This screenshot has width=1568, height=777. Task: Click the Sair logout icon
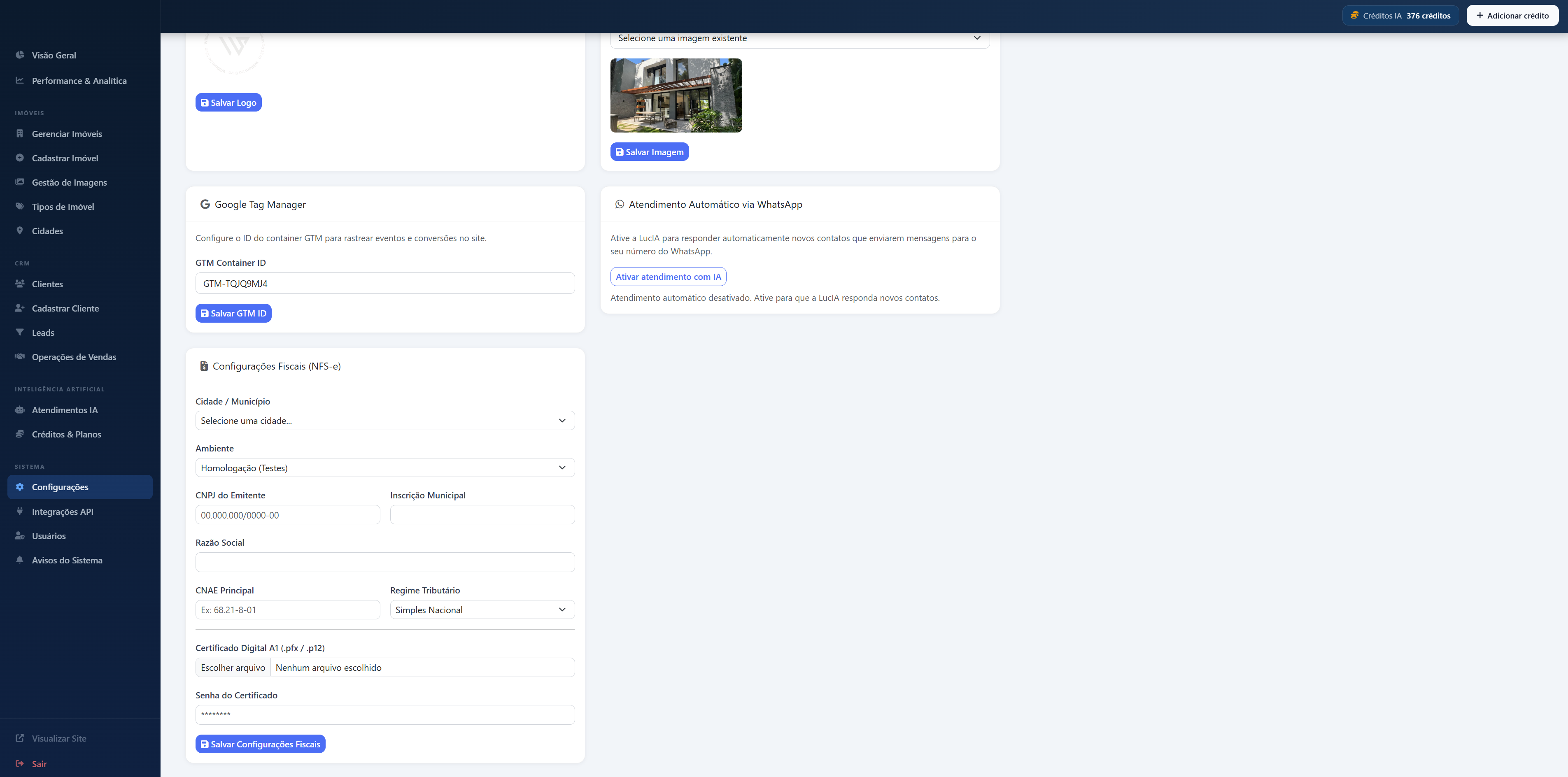tap(19, 763)
